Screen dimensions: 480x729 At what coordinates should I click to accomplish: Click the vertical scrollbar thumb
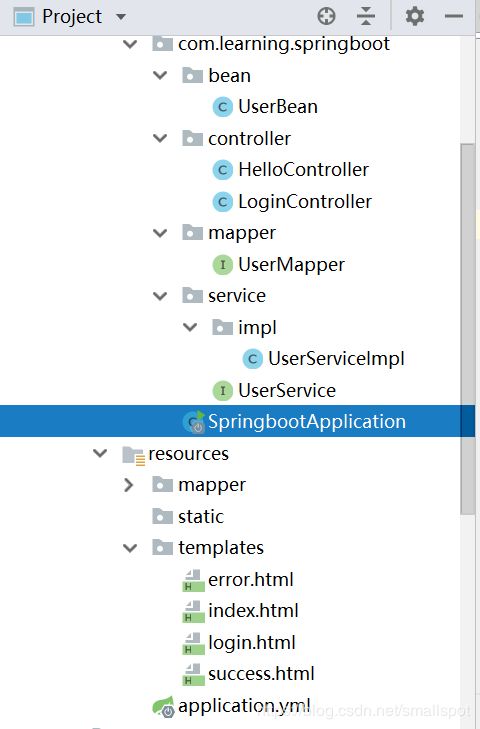click(467, 329)
